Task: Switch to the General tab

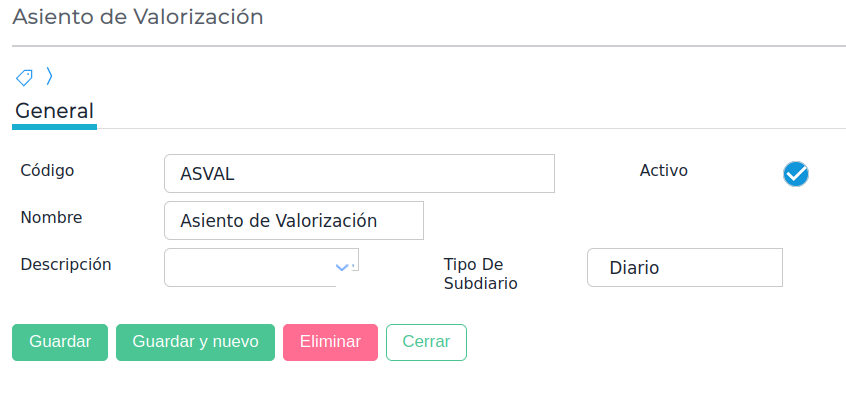Action: [x=54, y=111]
